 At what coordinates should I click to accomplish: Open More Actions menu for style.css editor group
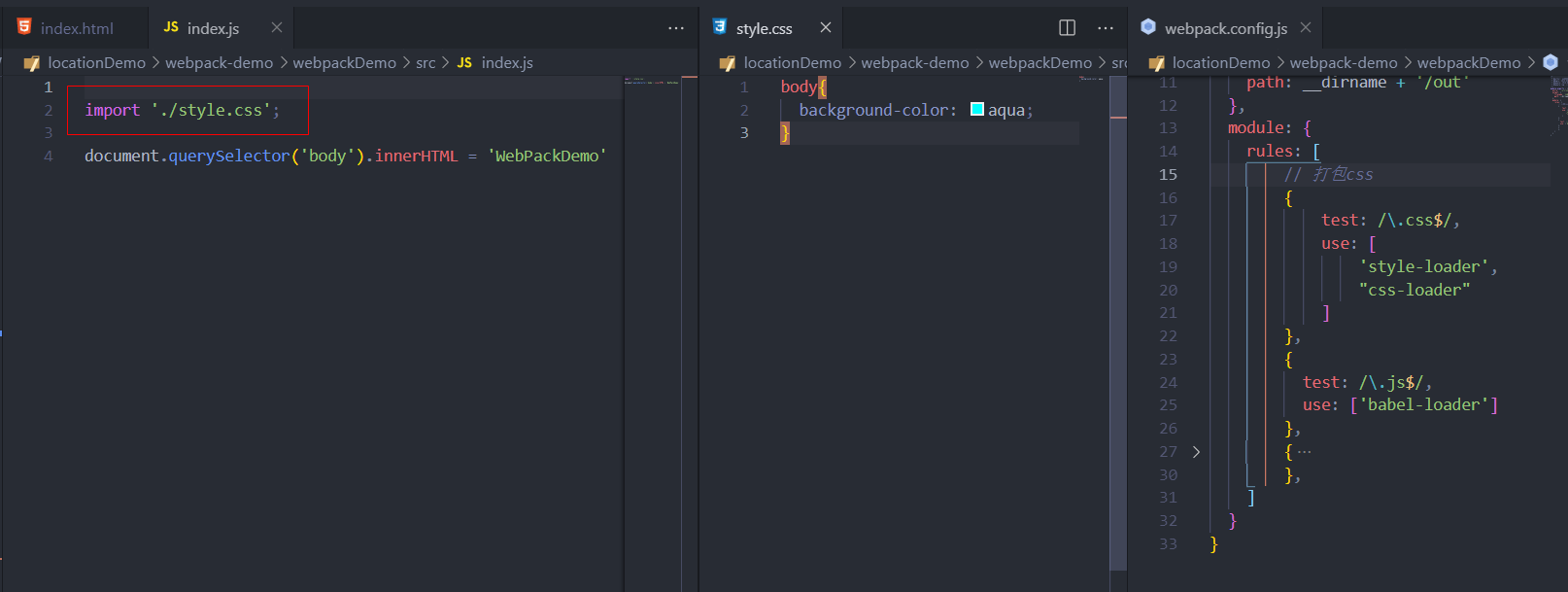pos(1106,28)
